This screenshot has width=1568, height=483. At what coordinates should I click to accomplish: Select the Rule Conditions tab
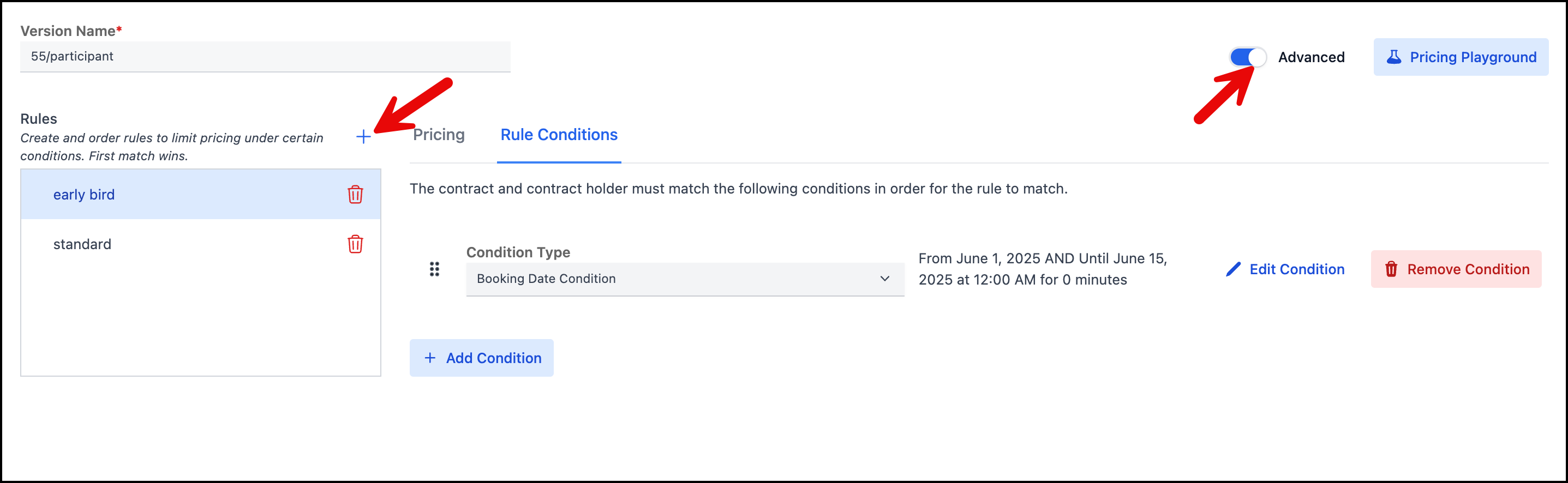click(x=559, y=135)
